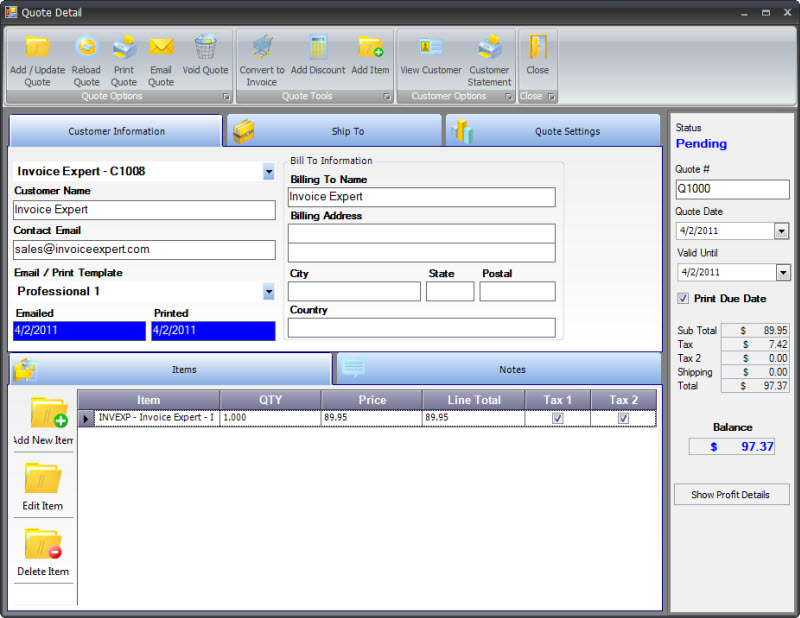This screenshot has height=618, width=800.
Task: Open the Quote Date calendar dropdown
Action: coord(781,231)
